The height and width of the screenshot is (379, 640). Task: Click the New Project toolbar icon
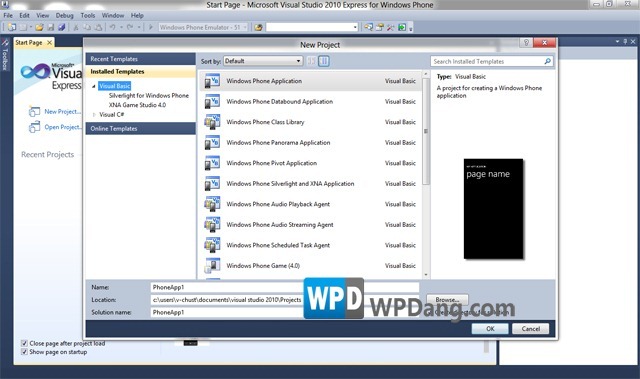click(12, 27)
